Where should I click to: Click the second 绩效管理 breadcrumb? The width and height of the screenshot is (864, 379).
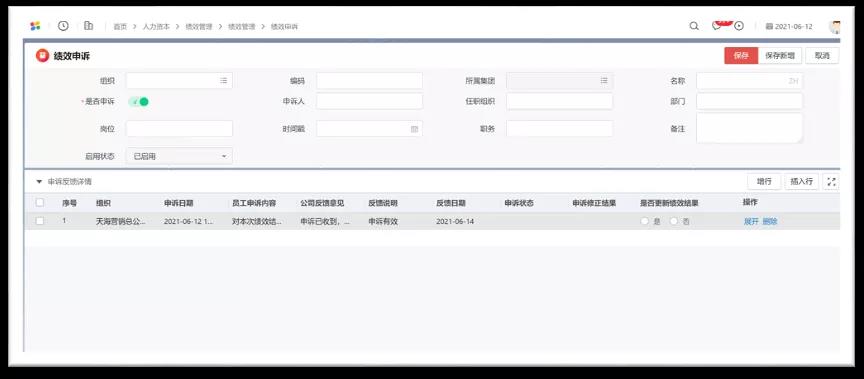click(242, 26)
